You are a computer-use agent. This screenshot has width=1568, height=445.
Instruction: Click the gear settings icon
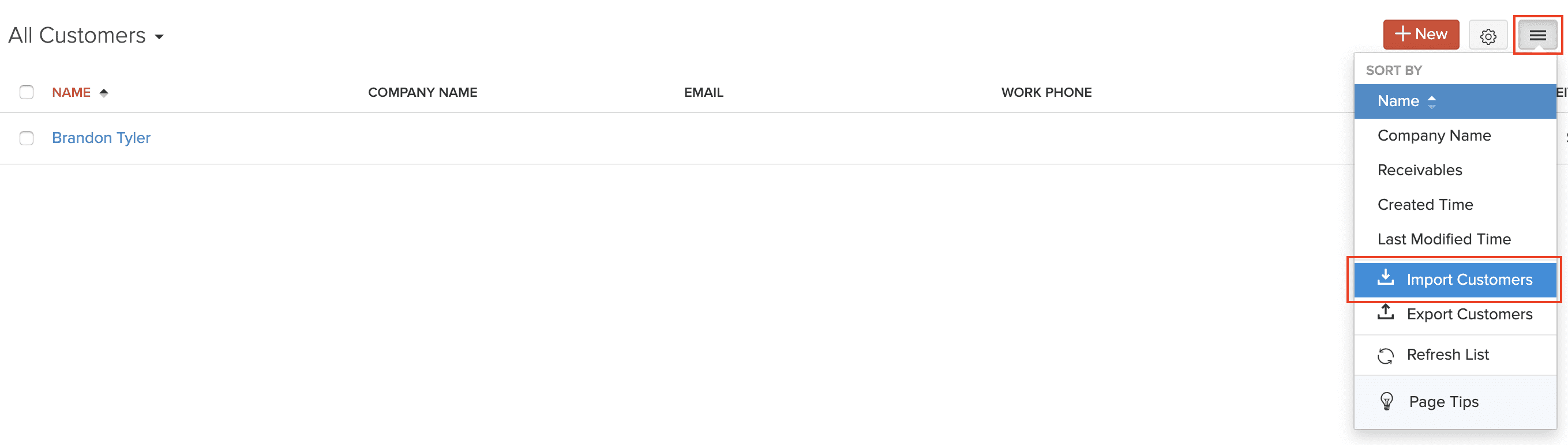click(1488, 36)
